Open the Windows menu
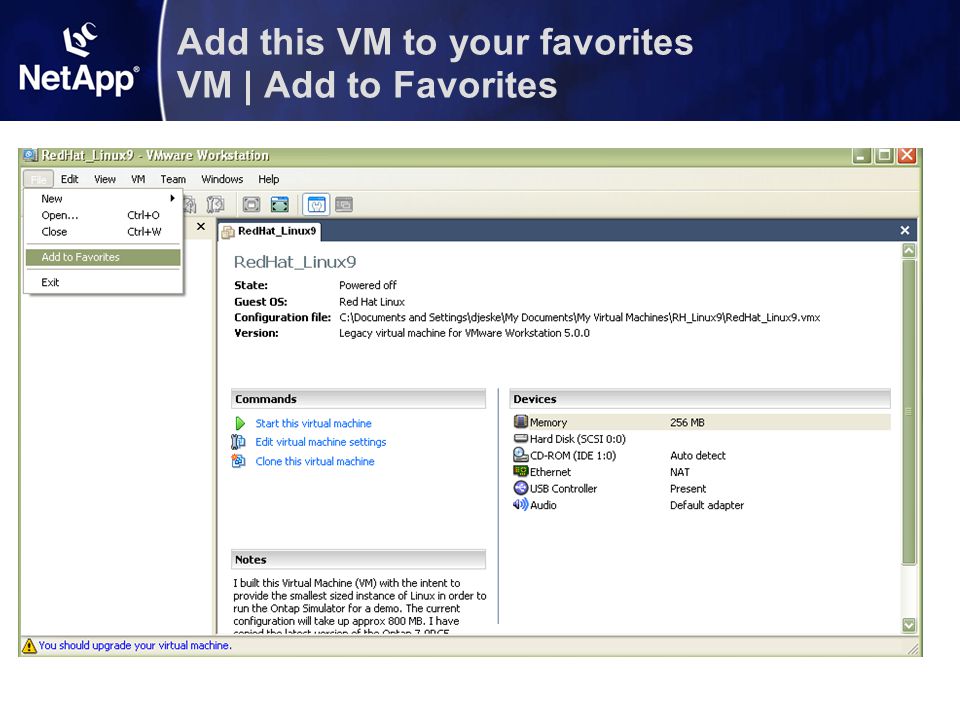 [222, 179]
